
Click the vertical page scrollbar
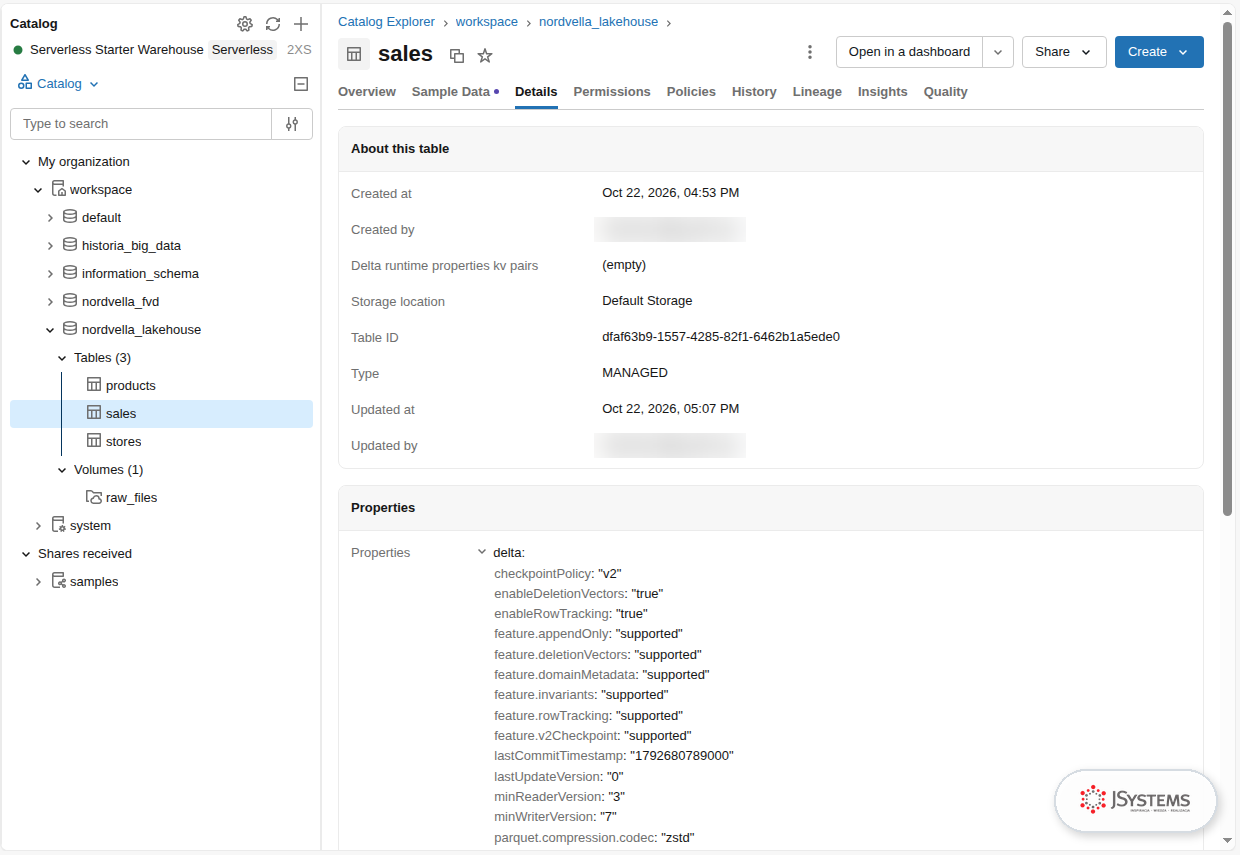1227,270
